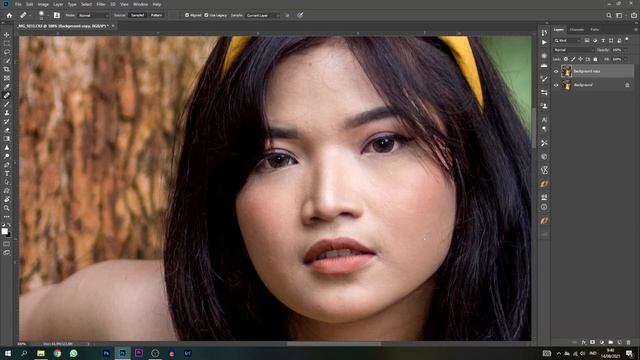The image size is (640, 360).
Task: Select the Eraser tool
Action: tap(7, 130)
